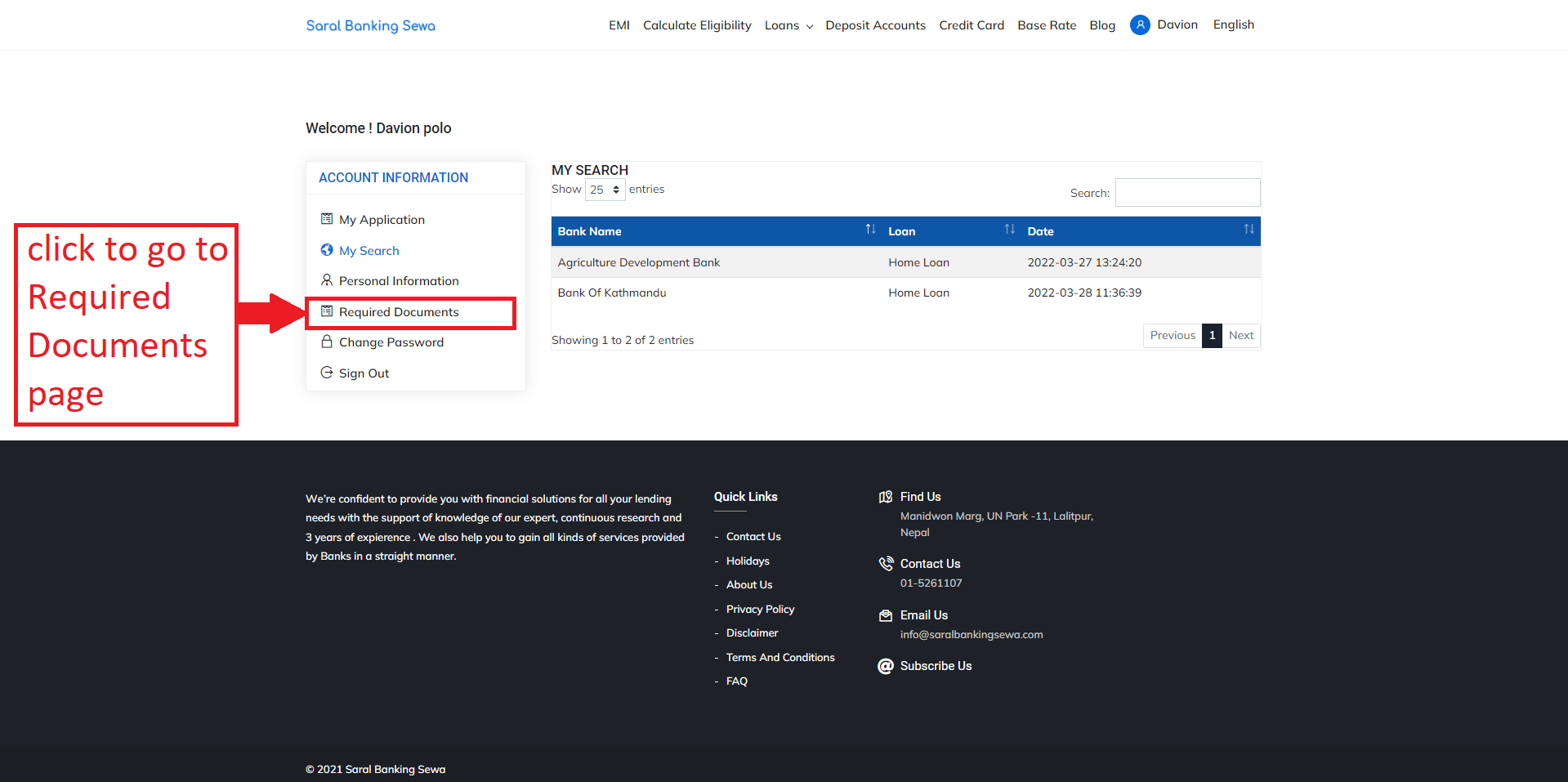Visit the Blog from the navigation

pos(1102,25)
